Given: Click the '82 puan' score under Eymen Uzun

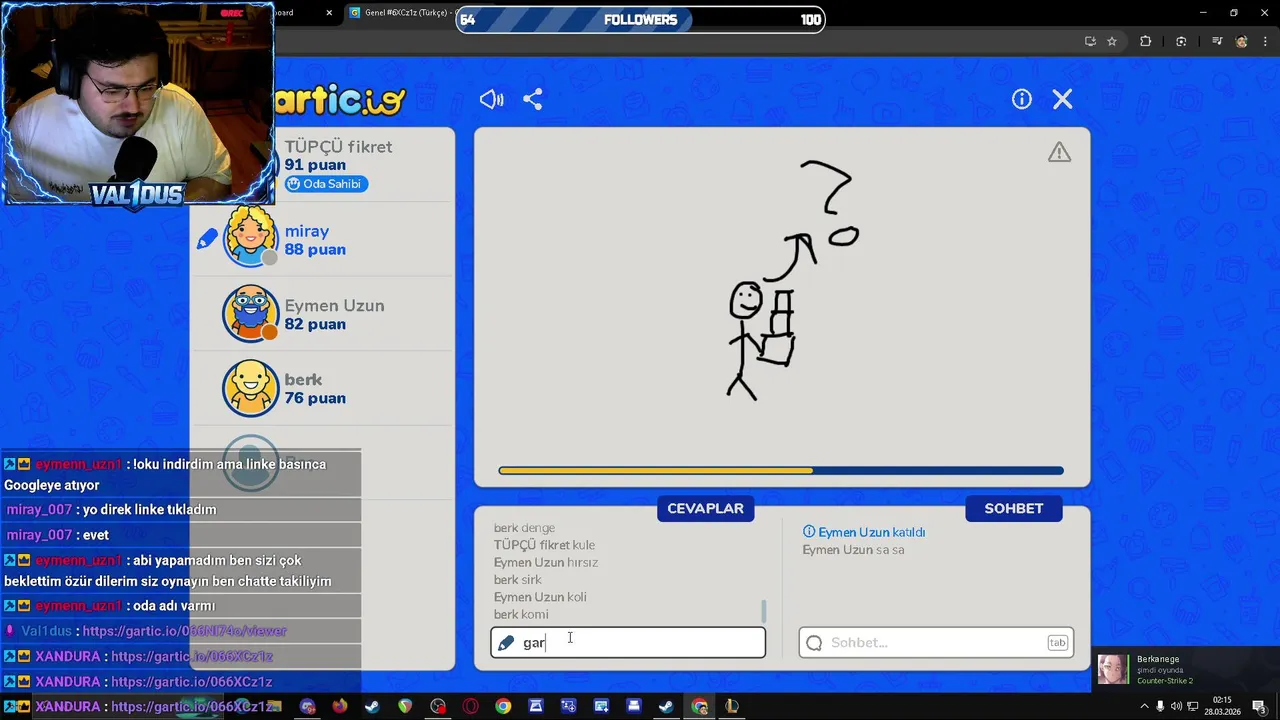Looking at the screenshot, I should 315,324.
